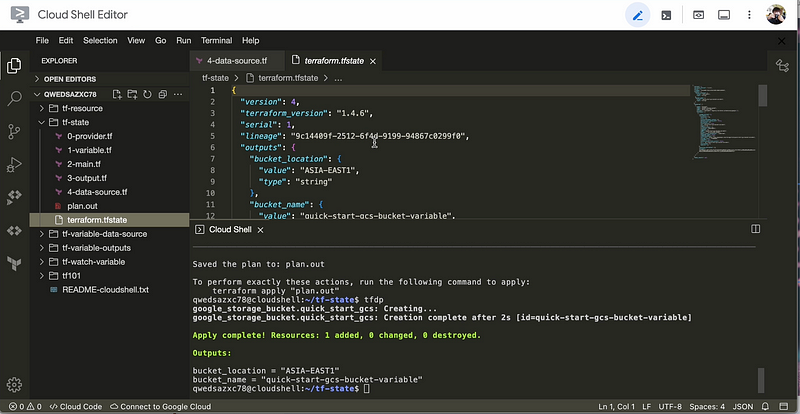The height and width of the screenshot is (414, 800).
Task: Open the Source Control view
Action: pyautogui.click(x=14, y=132)
